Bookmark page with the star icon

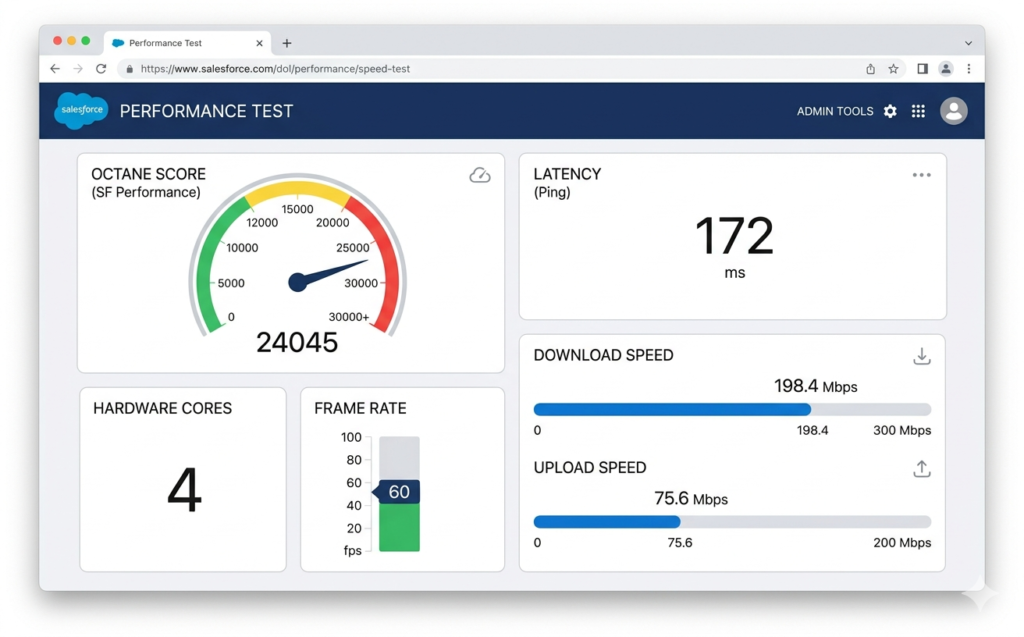pos(893,69)
